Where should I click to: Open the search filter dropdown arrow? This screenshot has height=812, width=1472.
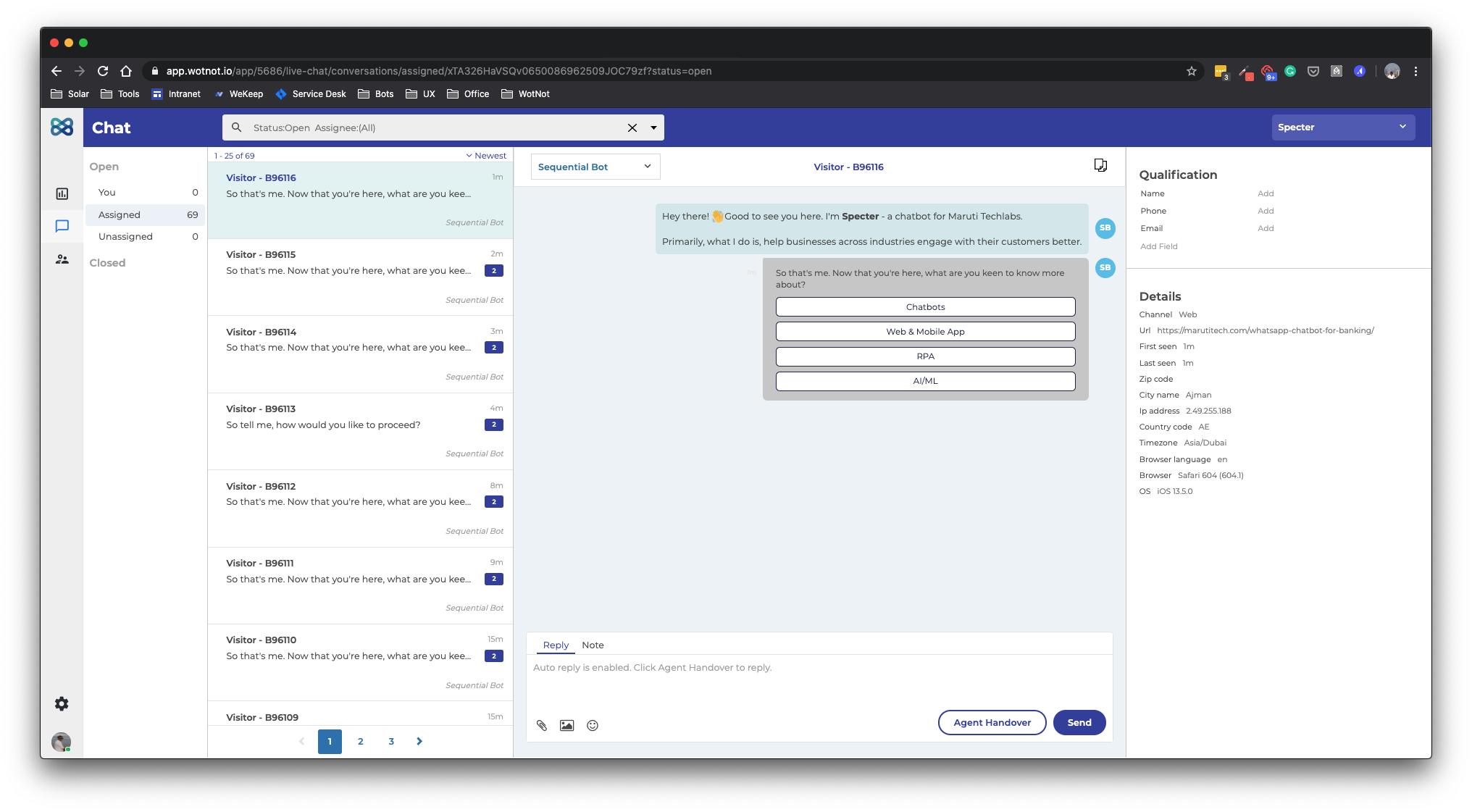[653, 127]
